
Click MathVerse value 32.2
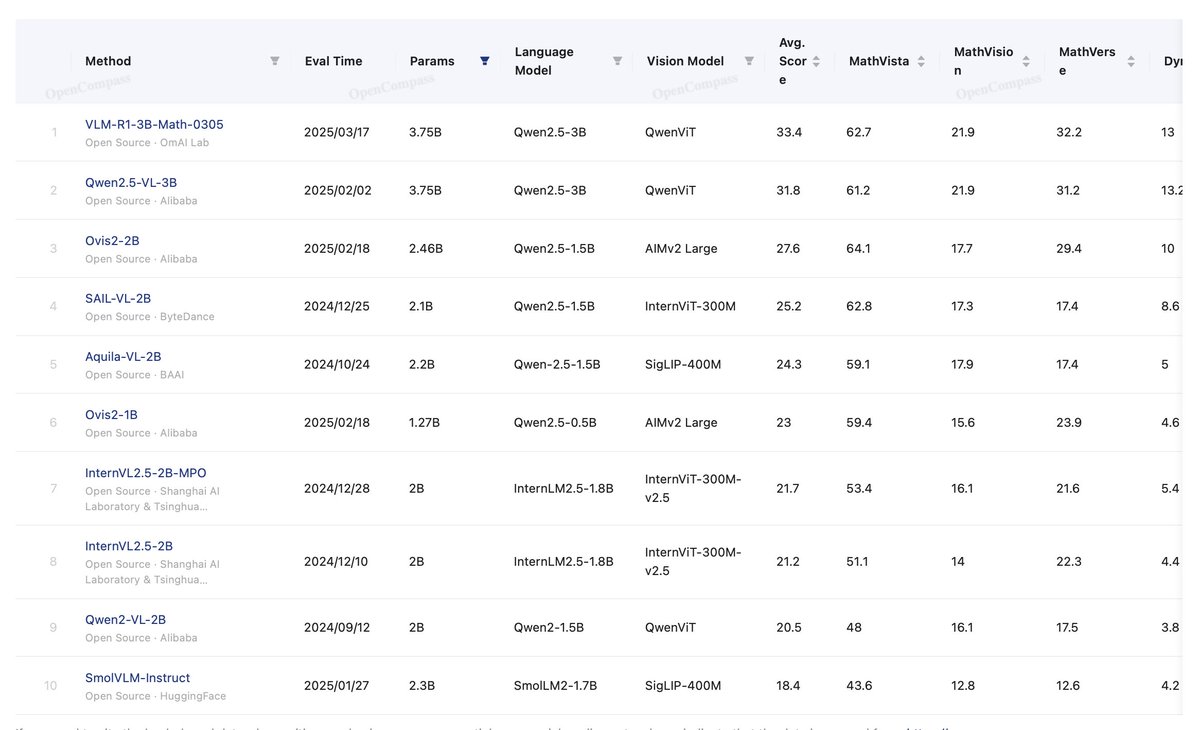[1069, 133]
